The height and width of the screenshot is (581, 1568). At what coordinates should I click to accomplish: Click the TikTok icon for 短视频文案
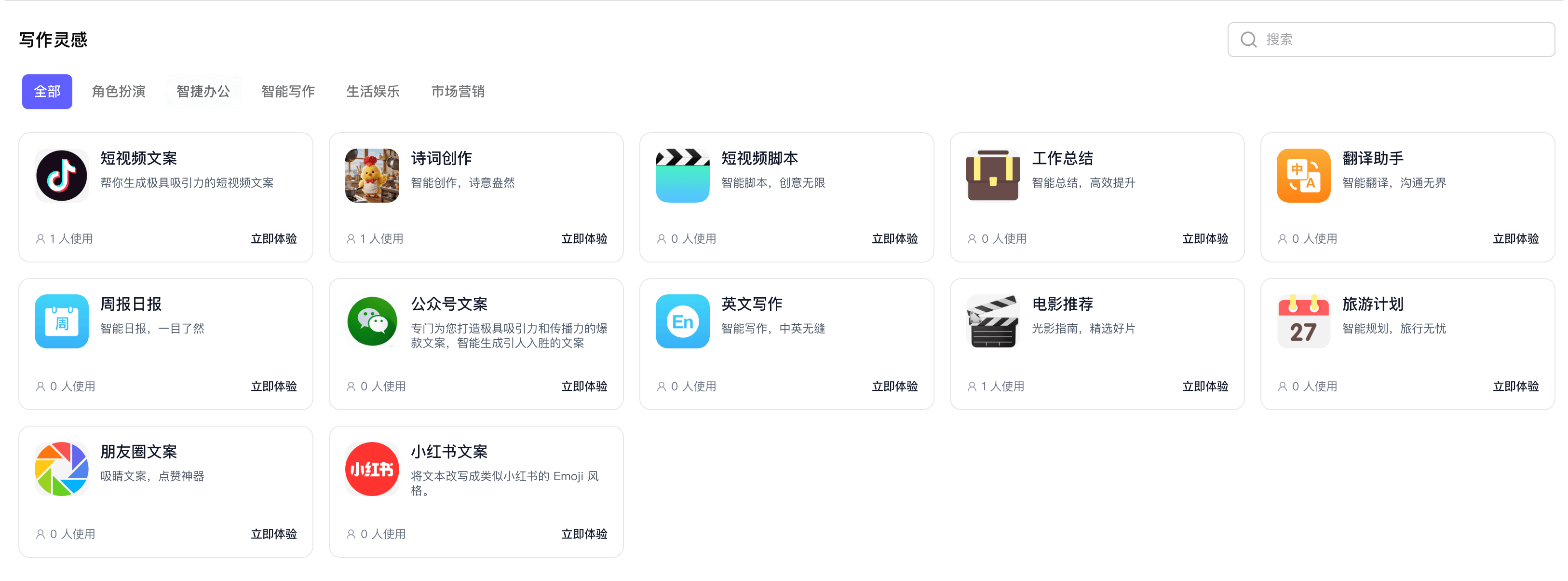[x=62, y=175]
